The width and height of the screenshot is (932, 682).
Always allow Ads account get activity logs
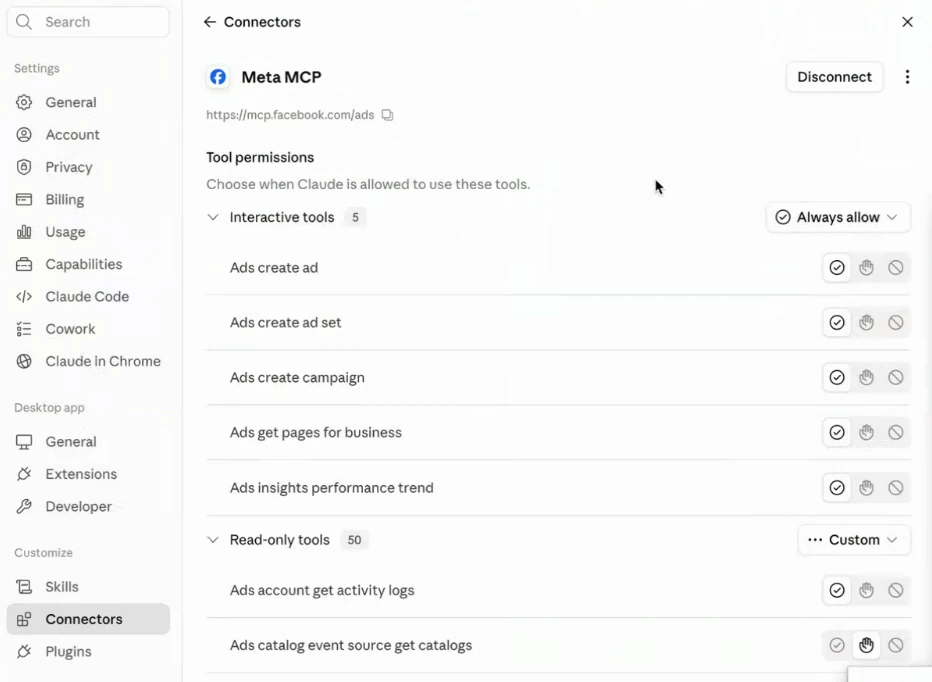click(837, 590)
